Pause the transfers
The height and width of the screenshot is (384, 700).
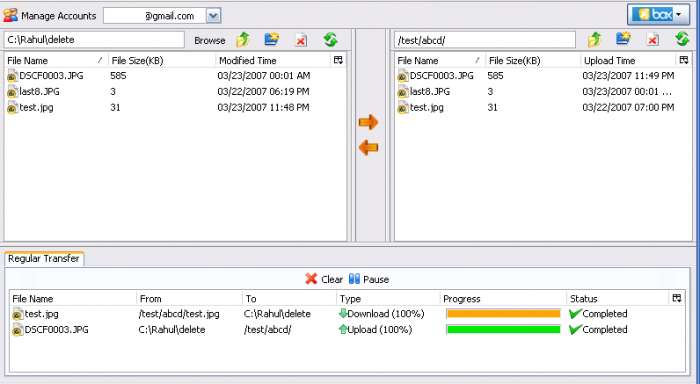369,279
